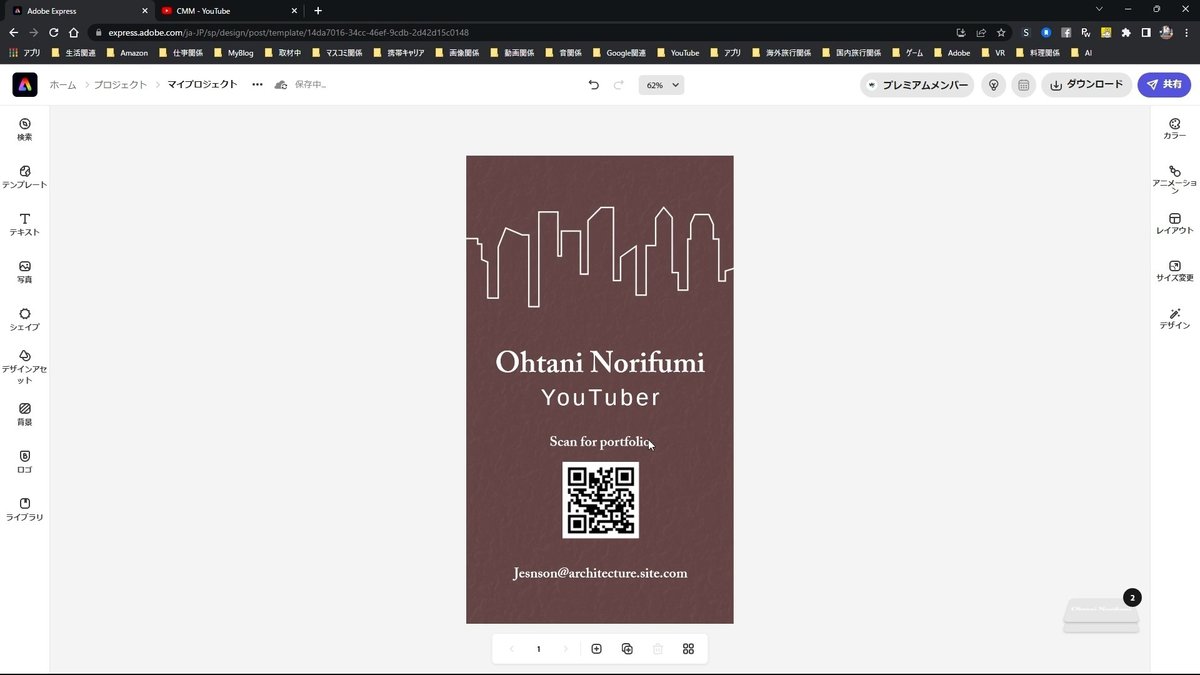The image size is (1200, 675).
Task: Click the page number 1 indicator
Action: point(538,649)
